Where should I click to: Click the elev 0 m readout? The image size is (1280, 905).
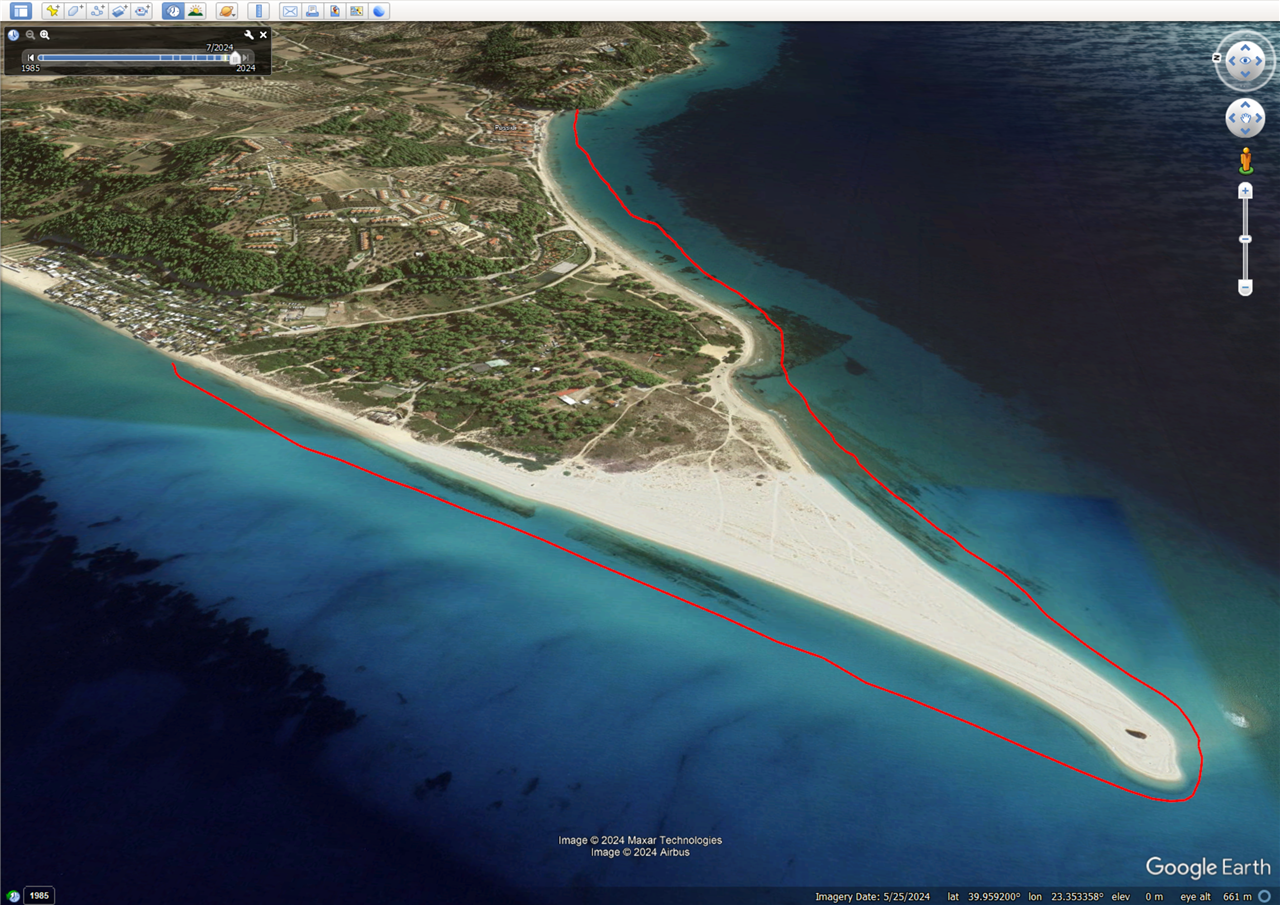[x=1137, y=896]
